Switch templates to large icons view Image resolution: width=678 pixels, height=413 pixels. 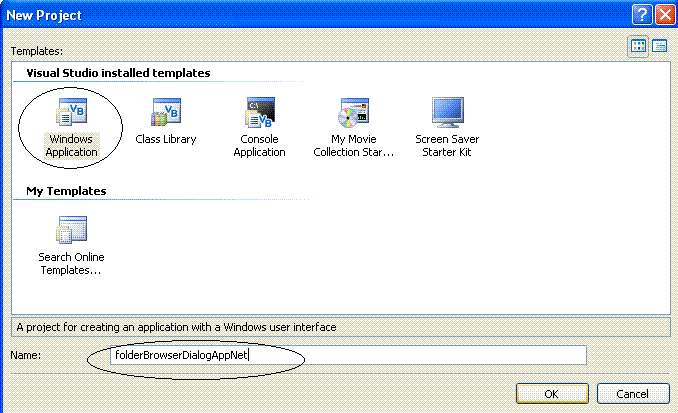(638, 46)
